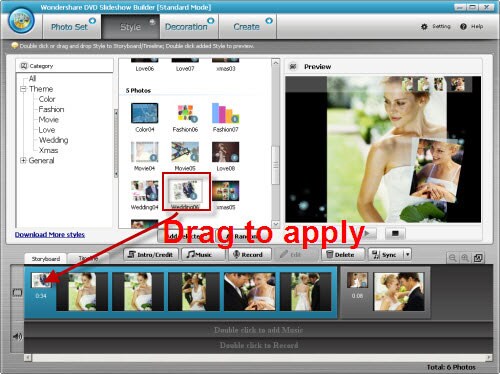This screenshot has height=374, width=500.
Task: Click the 5 Photos section heading
Action: coord(138,91)
